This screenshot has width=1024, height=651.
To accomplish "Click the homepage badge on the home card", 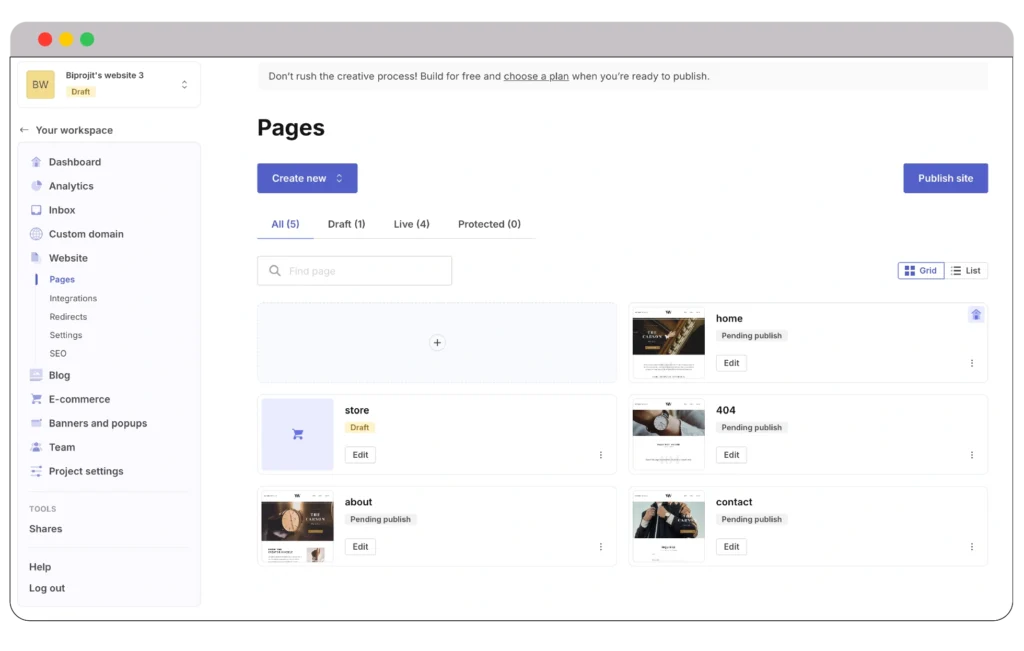I will pyautogui.click(x=975, y=314).
